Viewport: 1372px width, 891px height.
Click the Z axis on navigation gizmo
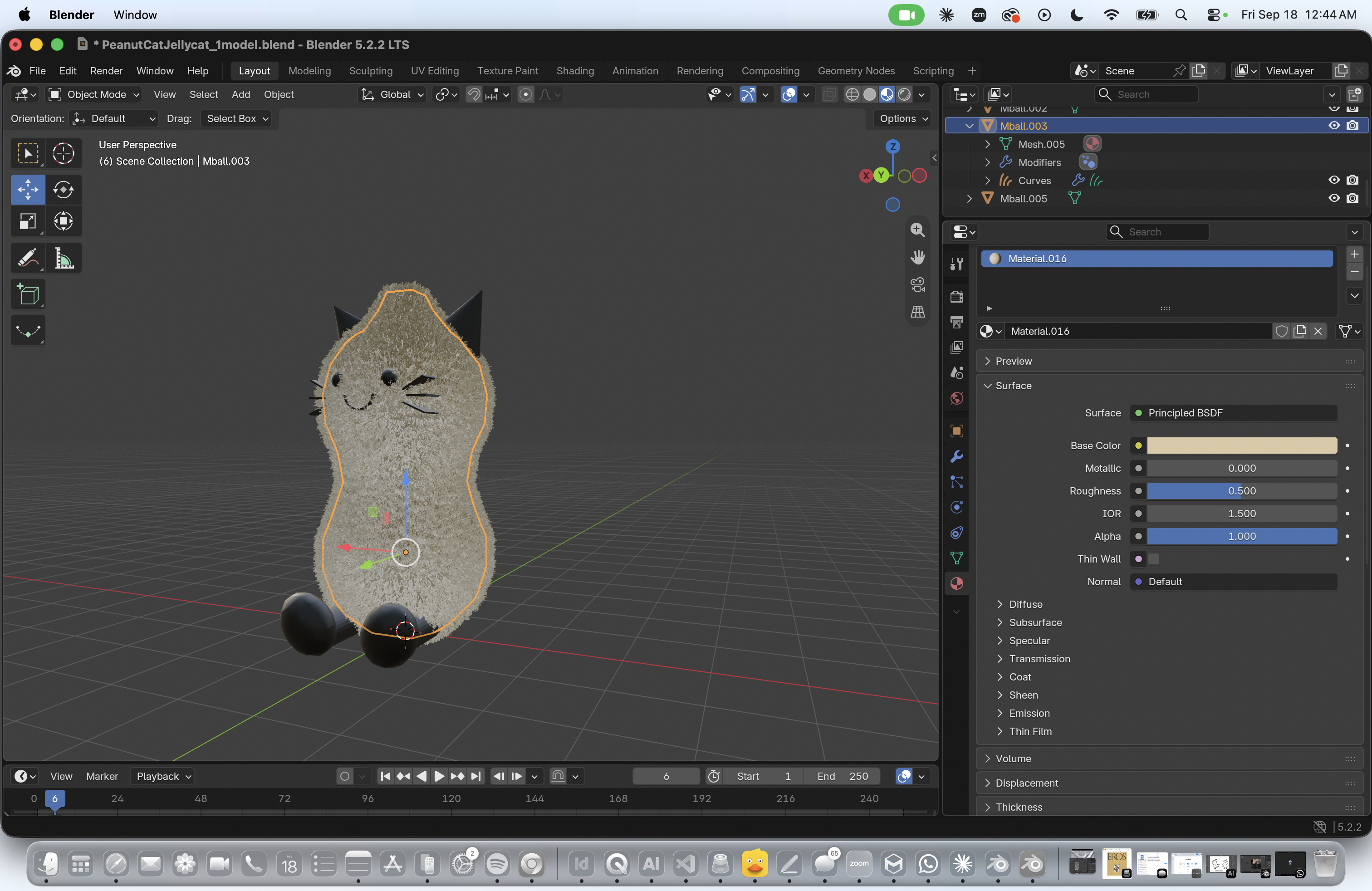click(x=893, y=147)
